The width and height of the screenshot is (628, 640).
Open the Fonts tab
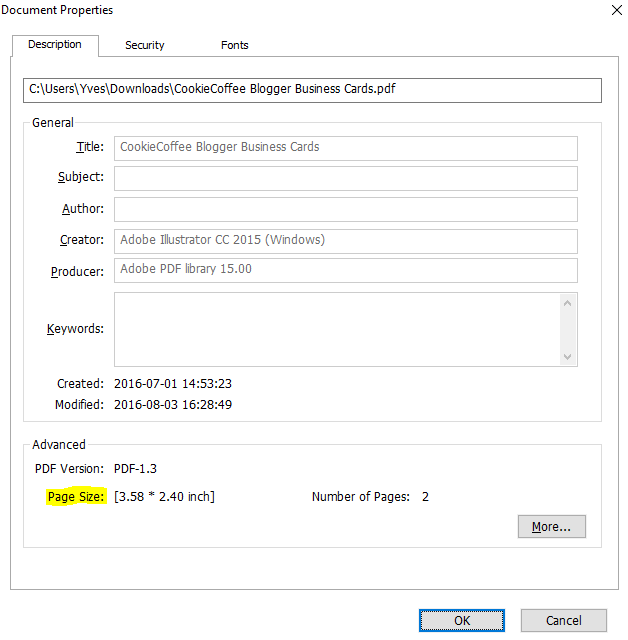pos(235,45)
